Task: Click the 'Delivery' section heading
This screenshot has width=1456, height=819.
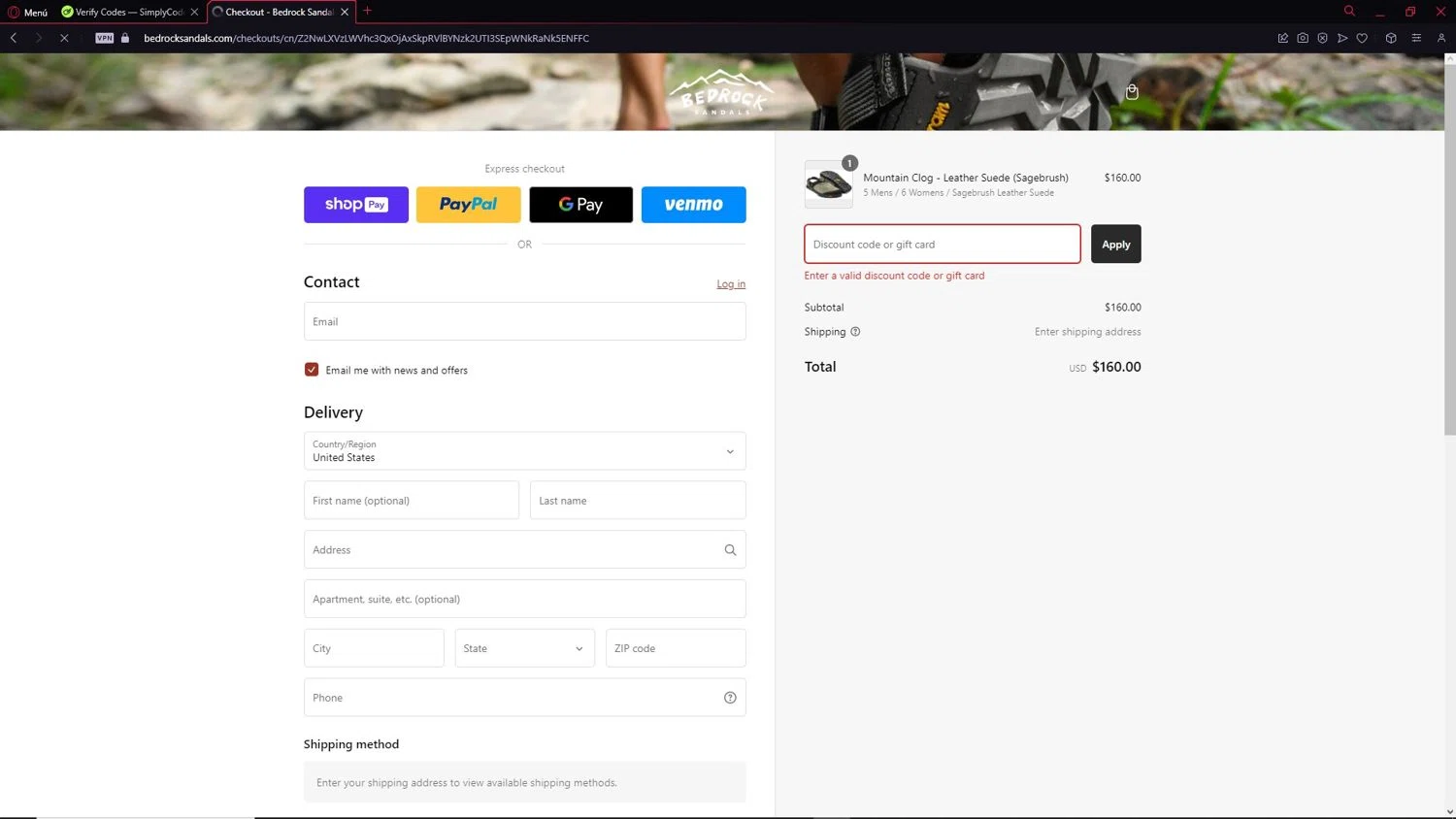Action: click(333, 412)
